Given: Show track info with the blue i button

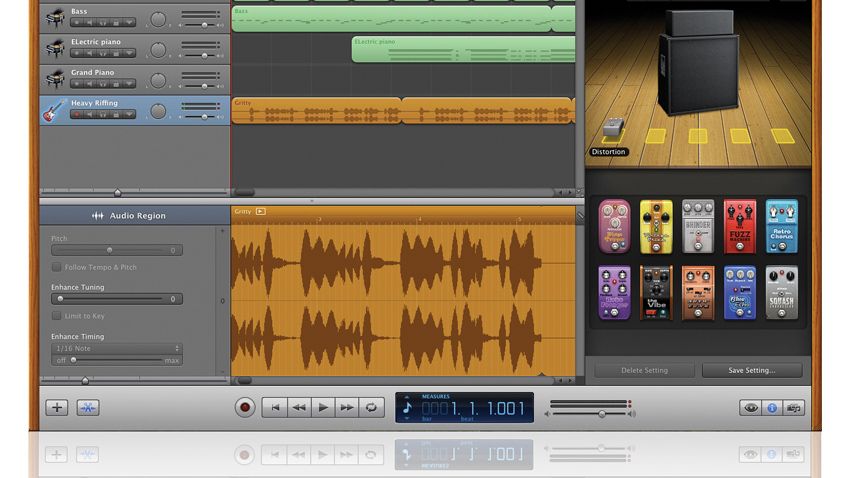Looking at the screenshot, I should (772, 408).
